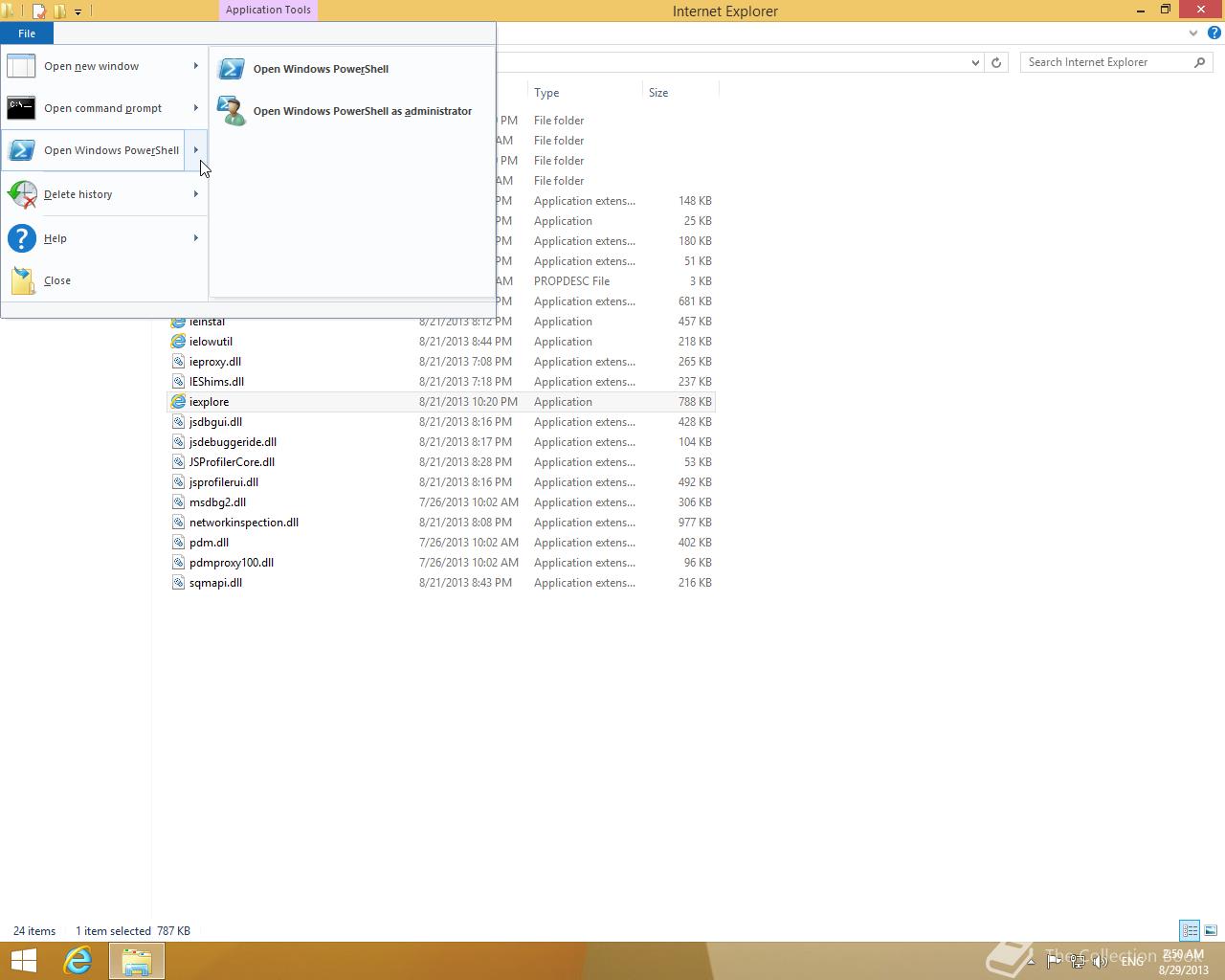This screenshot has width=1225, height=980.
Task: Click the network tray icon
Action: [1078, 961]
